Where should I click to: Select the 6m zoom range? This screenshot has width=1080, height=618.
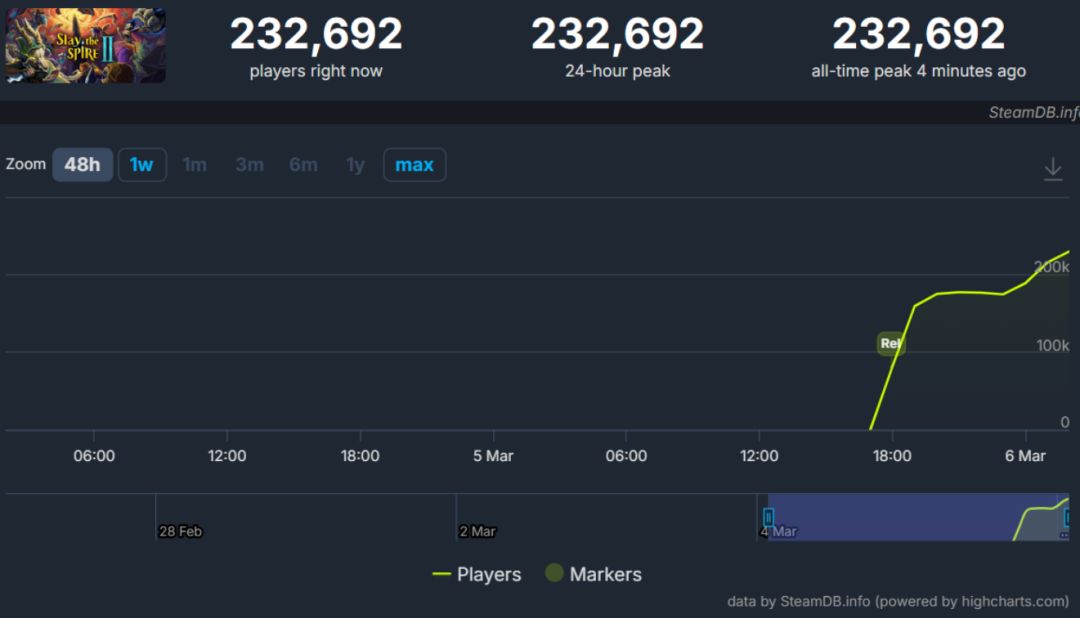[x=303, y=165]
